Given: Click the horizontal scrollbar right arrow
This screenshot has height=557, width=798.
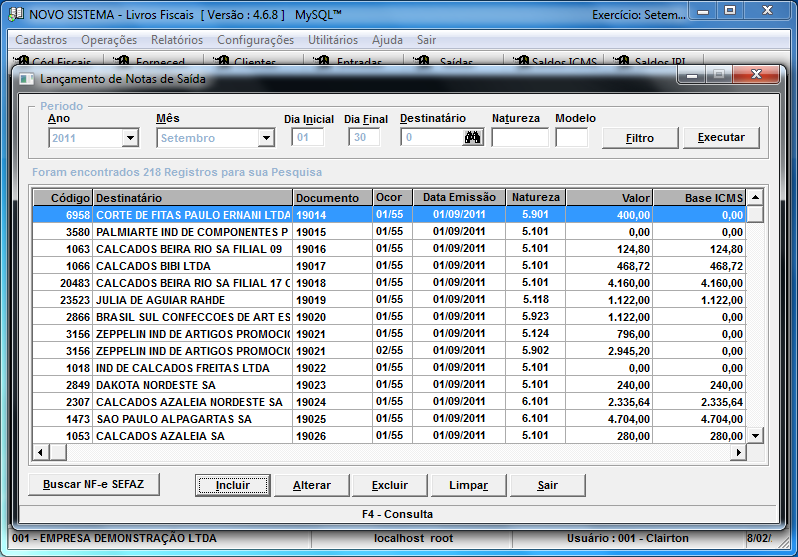Looking at the screenshot, I should tap(738, 452).
